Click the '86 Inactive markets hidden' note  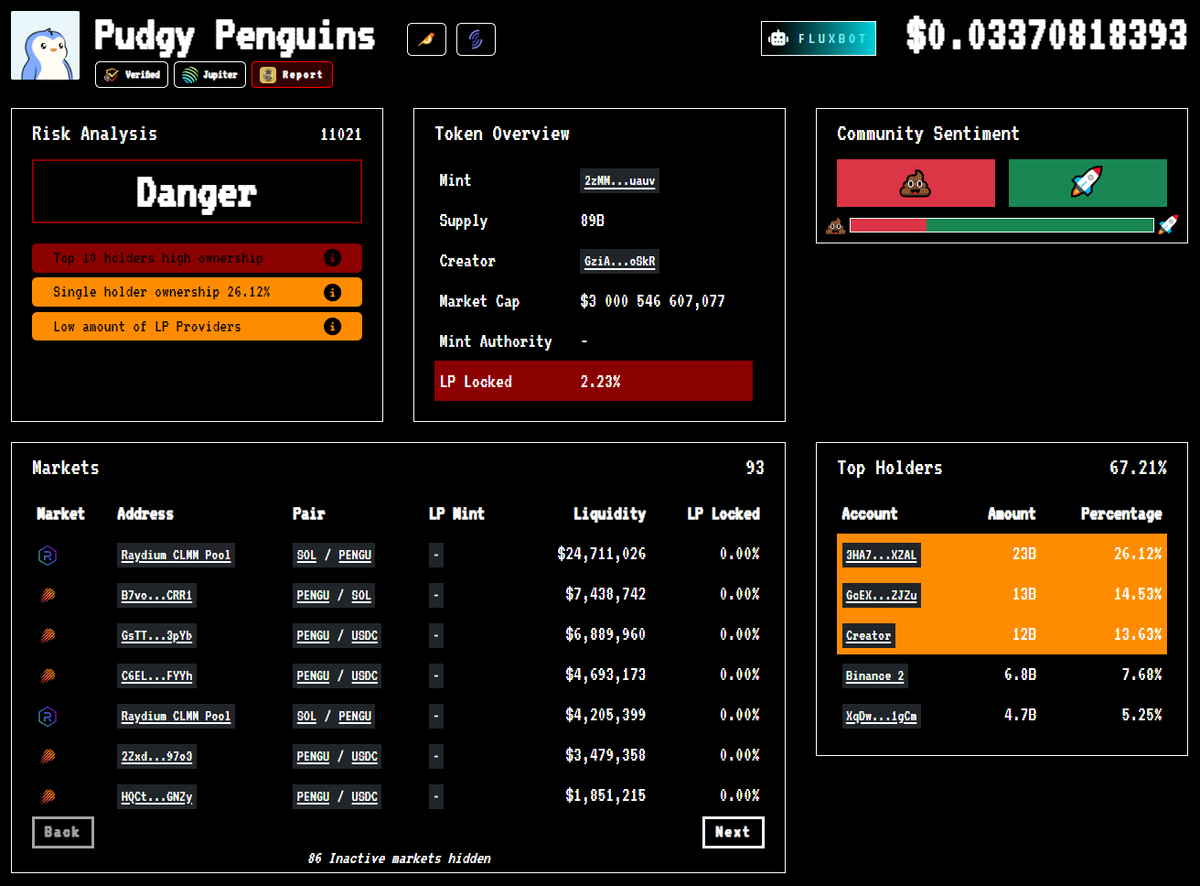pyautogui.click(x=399, y=859)
